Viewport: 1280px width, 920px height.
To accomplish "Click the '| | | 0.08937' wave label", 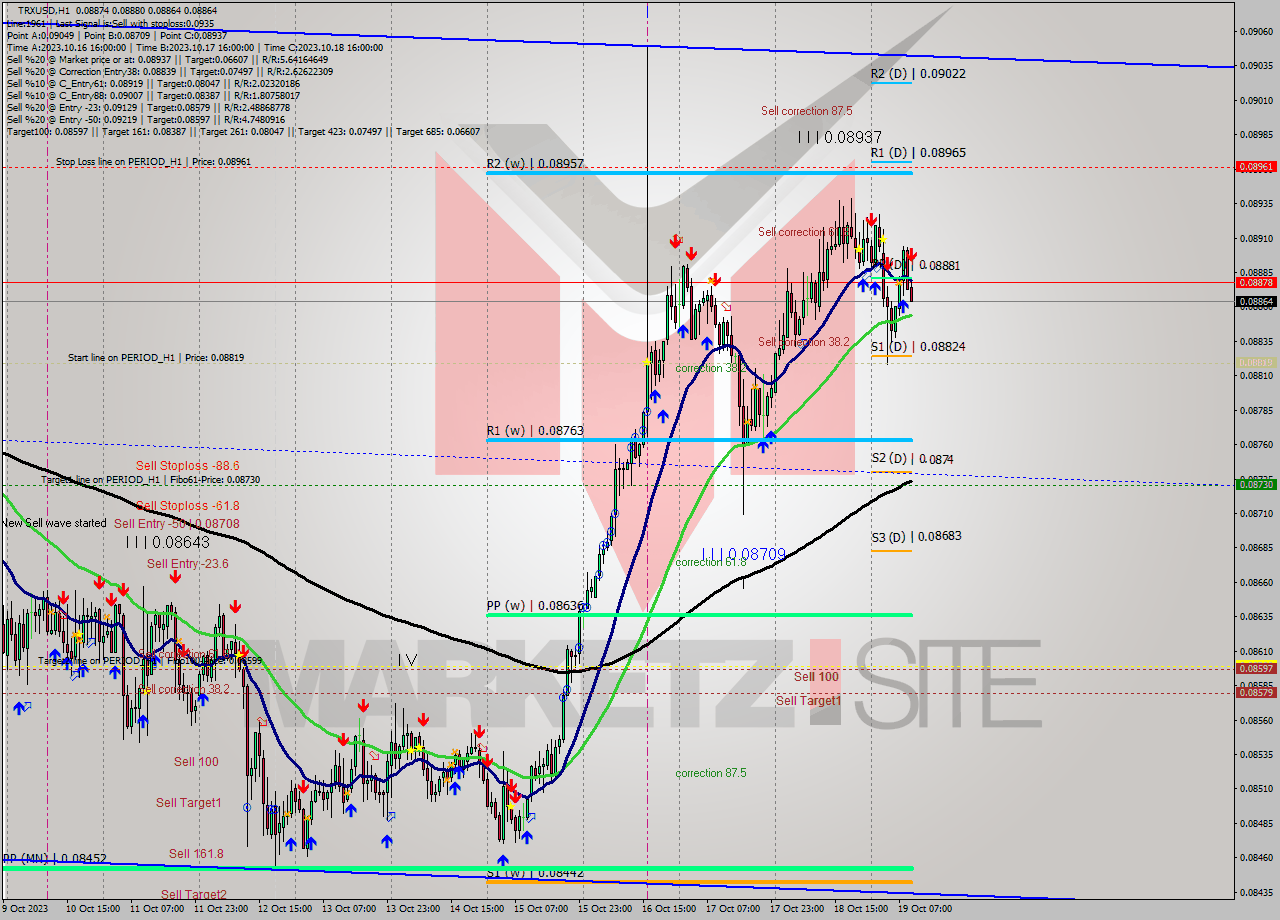I will coord(839,136).
